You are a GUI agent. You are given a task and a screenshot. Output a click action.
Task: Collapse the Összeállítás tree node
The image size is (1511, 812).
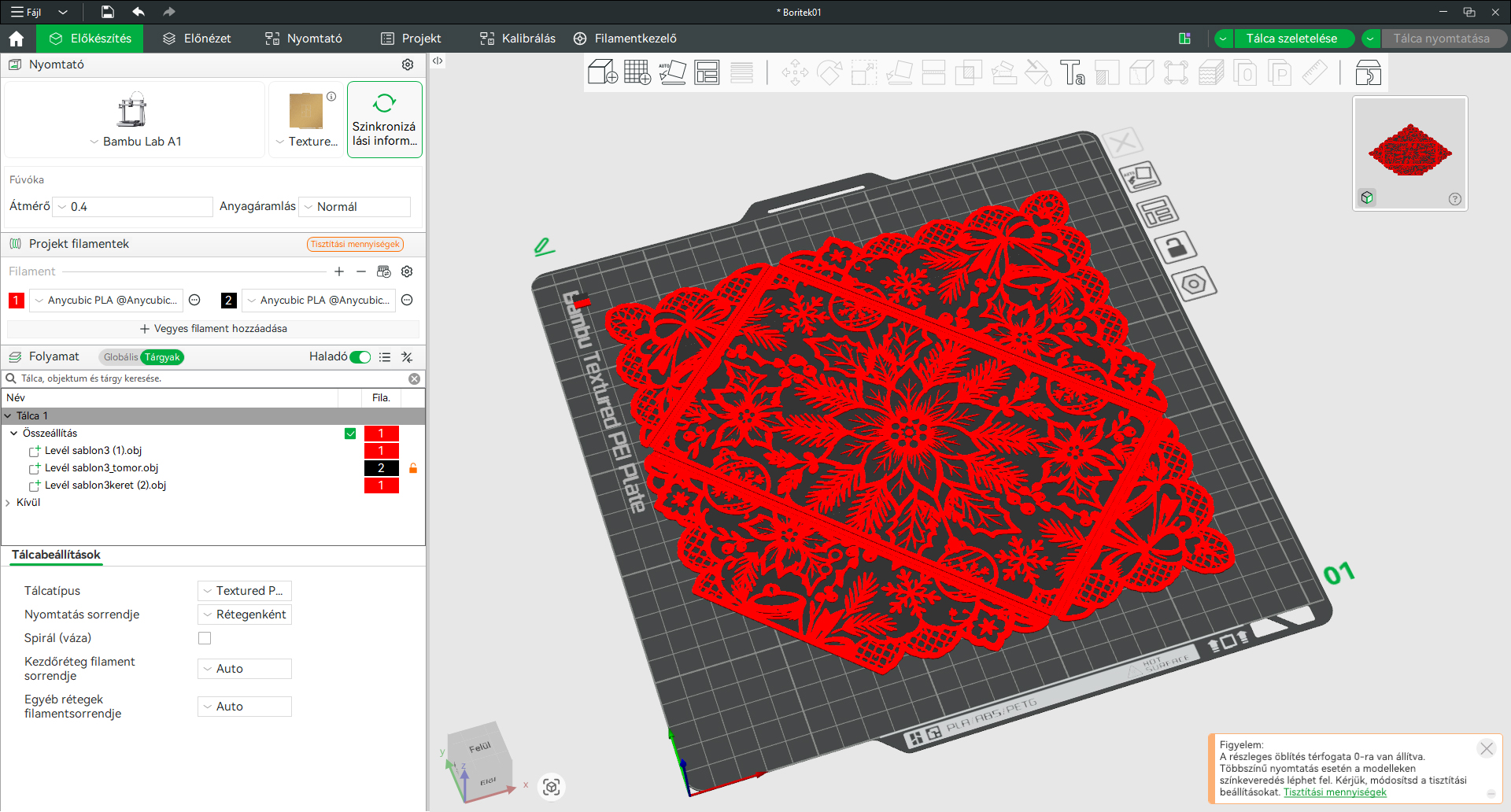tap(13, 434)
